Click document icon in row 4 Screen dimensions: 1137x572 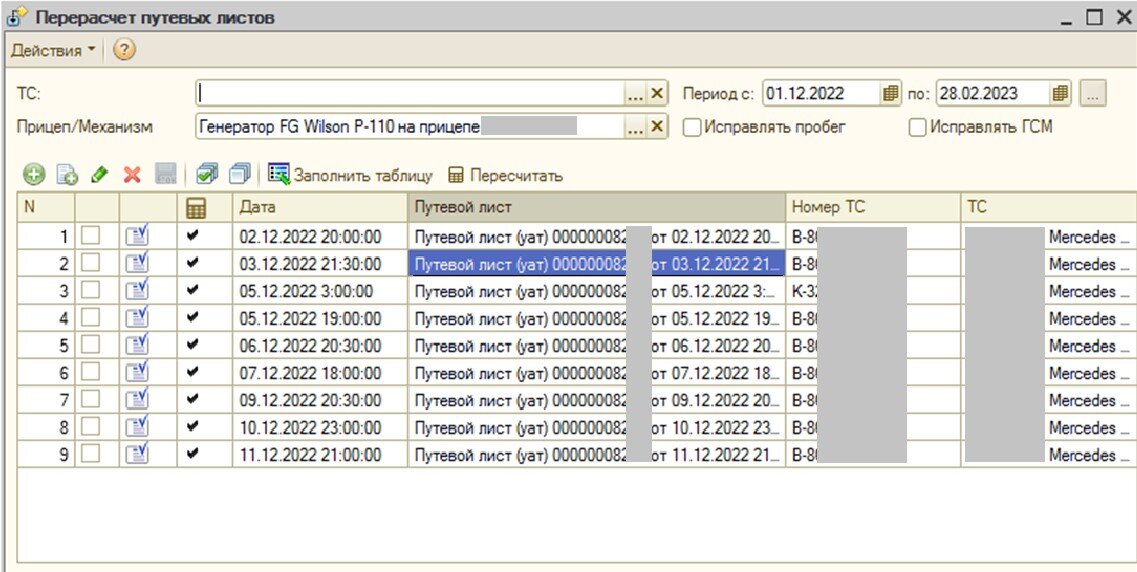[x=137, y=318]
